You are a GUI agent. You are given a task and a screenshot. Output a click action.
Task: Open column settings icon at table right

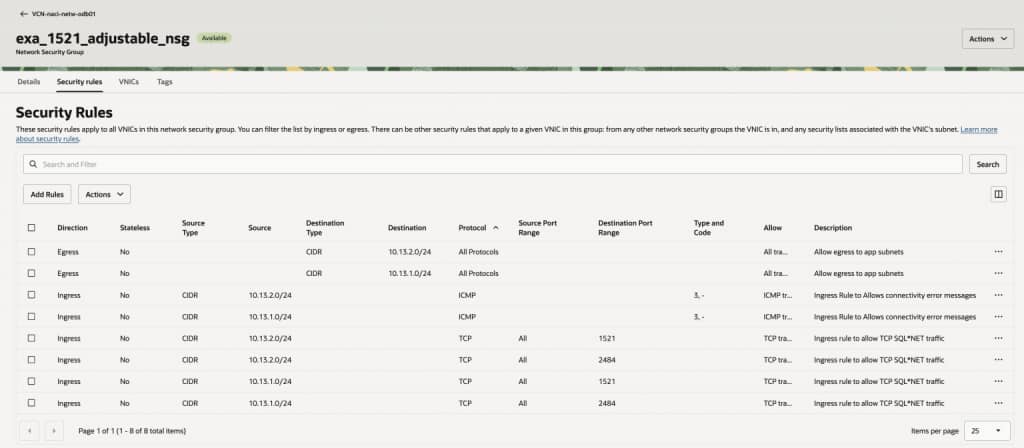pos(998,194)
